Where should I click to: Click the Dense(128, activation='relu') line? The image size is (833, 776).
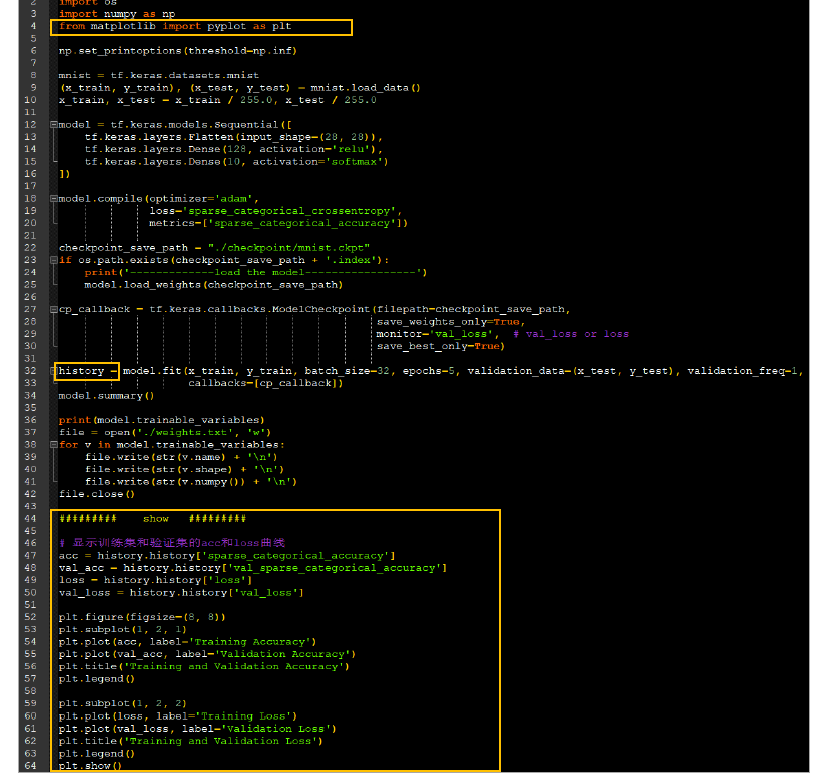coord(233,149)
